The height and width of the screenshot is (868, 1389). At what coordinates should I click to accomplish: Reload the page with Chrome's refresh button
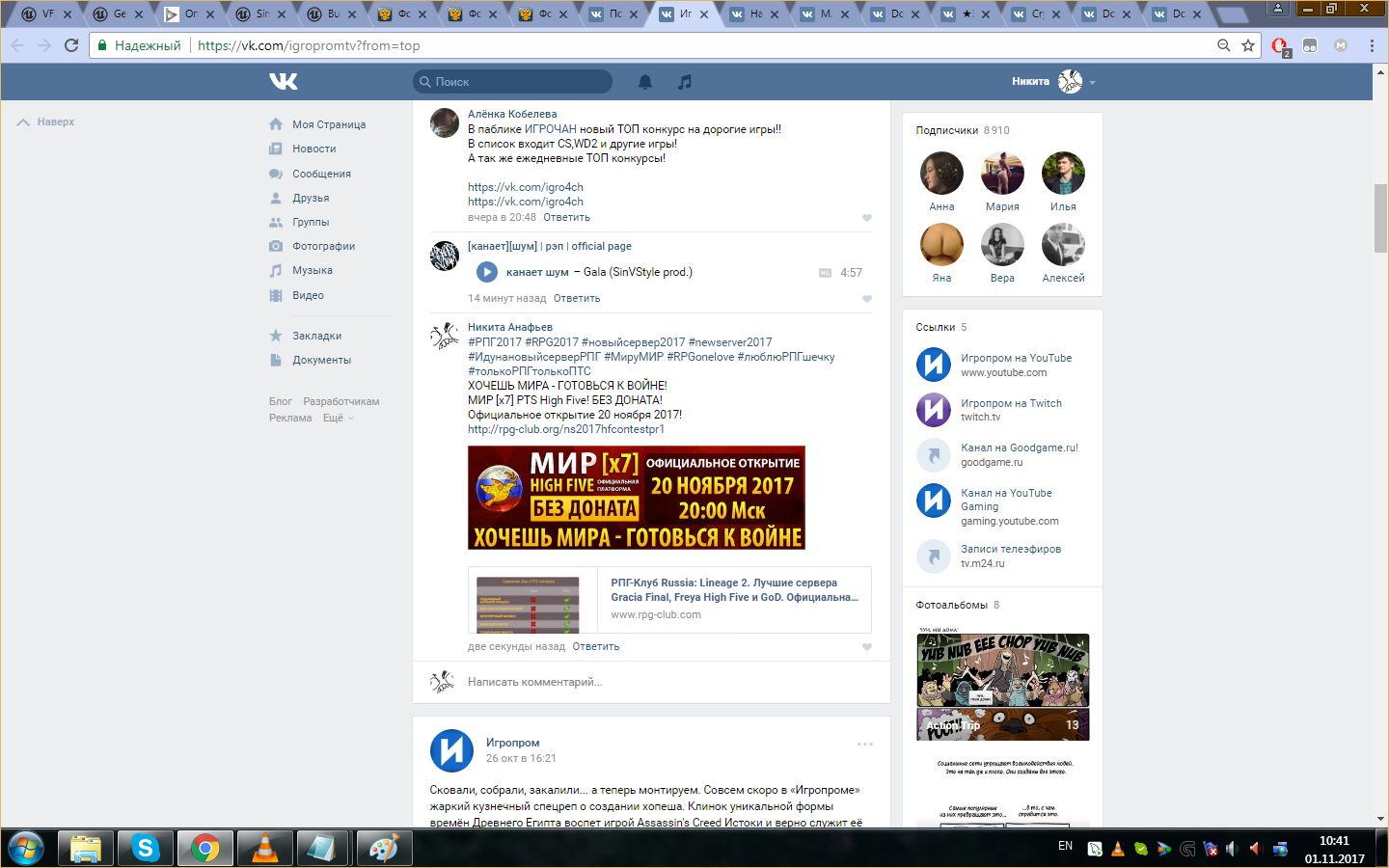[x=71, y=45]
